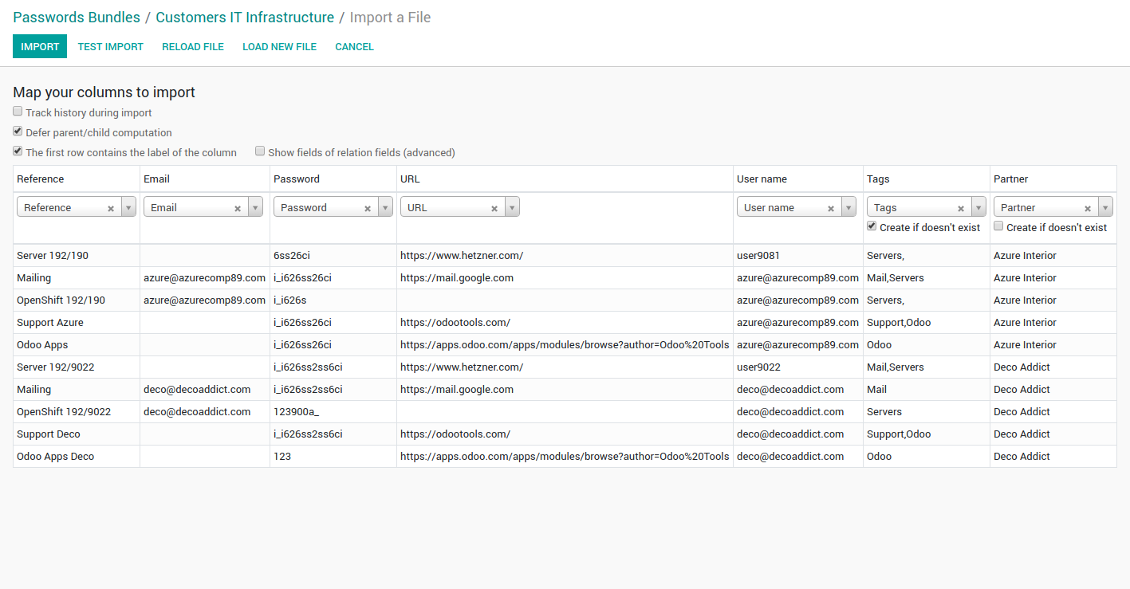Open the Reference mapping dropdown arrow
This screenshot has width=1130, height=589.
pos(128,208)
